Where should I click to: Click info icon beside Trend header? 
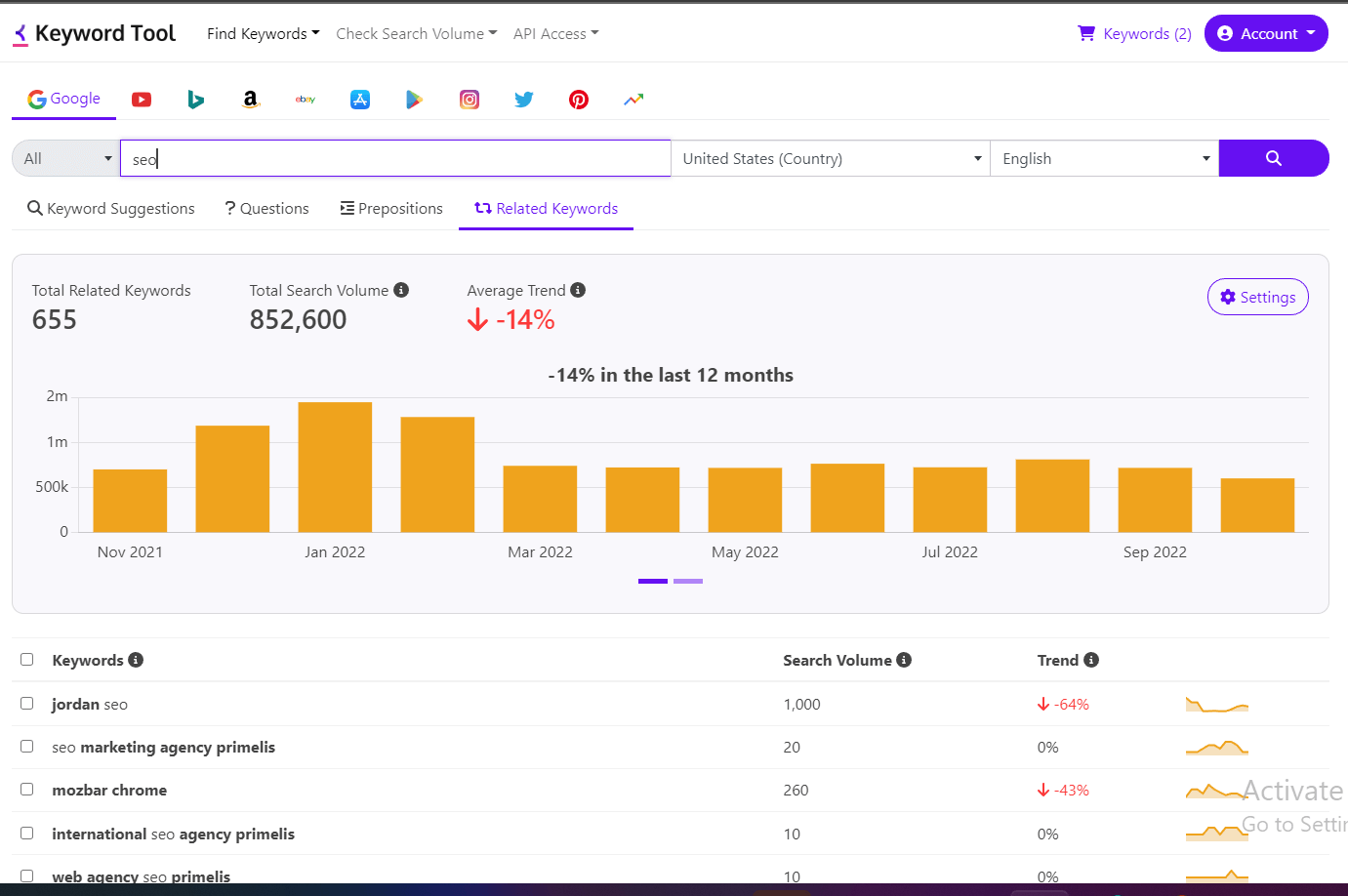coord(1091,660)
